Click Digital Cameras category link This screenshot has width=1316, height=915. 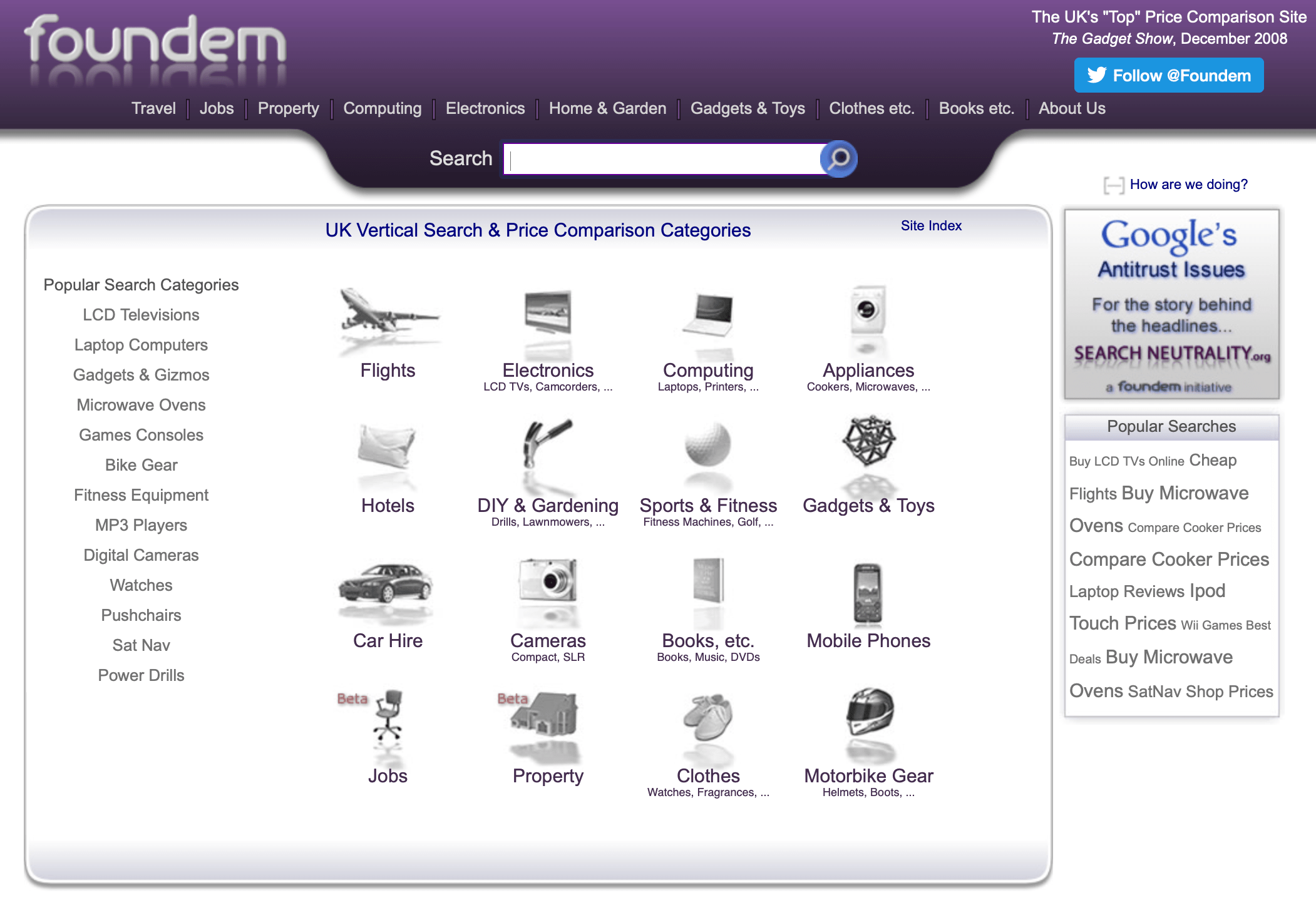[x=141, y=555]
